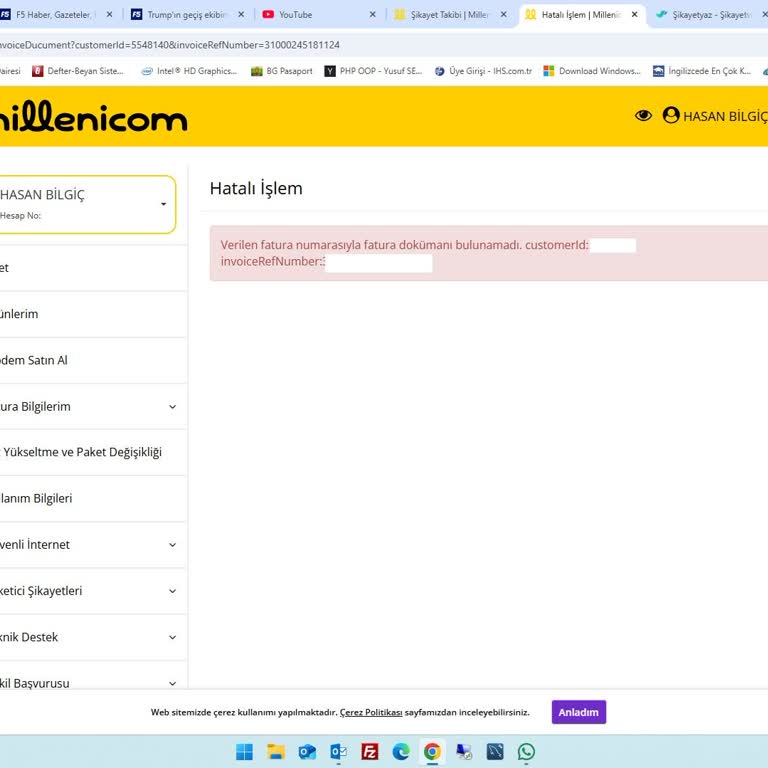Open Microsoft Edge from the taskbar
The width and height of the screenshot is (768, 768).
tap(401, 751)
